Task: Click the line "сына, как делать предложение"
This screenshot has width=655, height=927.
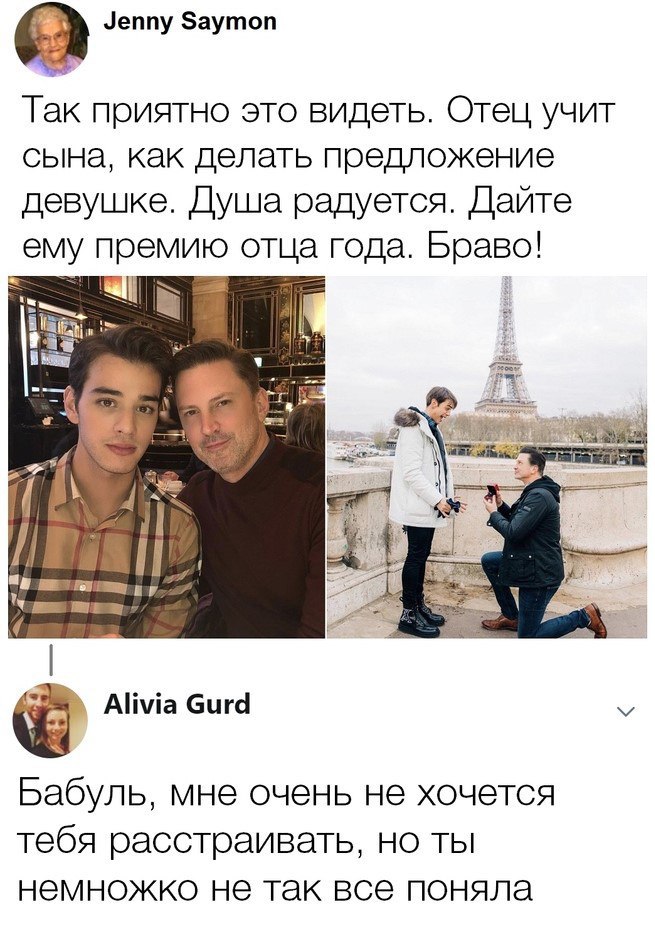Action: pos(289,157)
